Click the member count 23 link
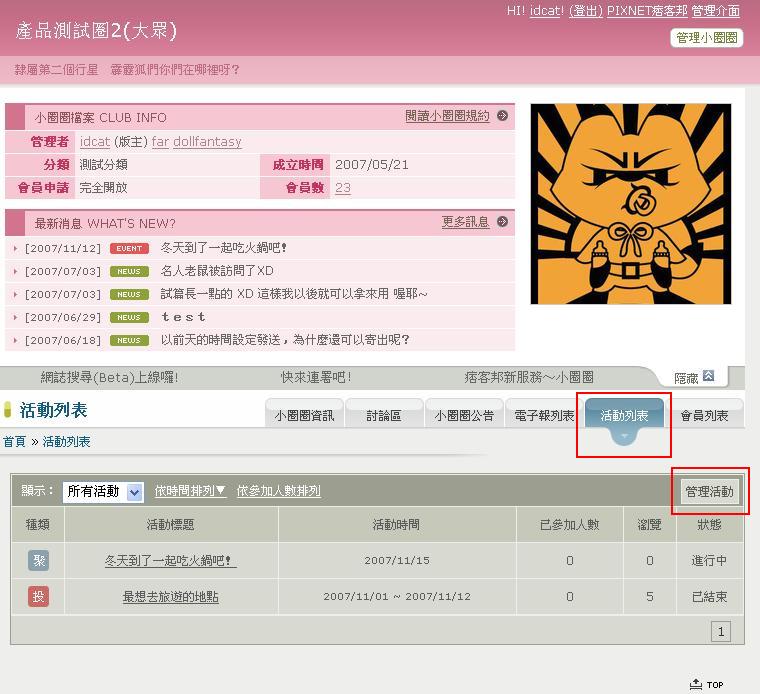The width and height of the screenshot is (760, 694). click(x=343, y=188)
